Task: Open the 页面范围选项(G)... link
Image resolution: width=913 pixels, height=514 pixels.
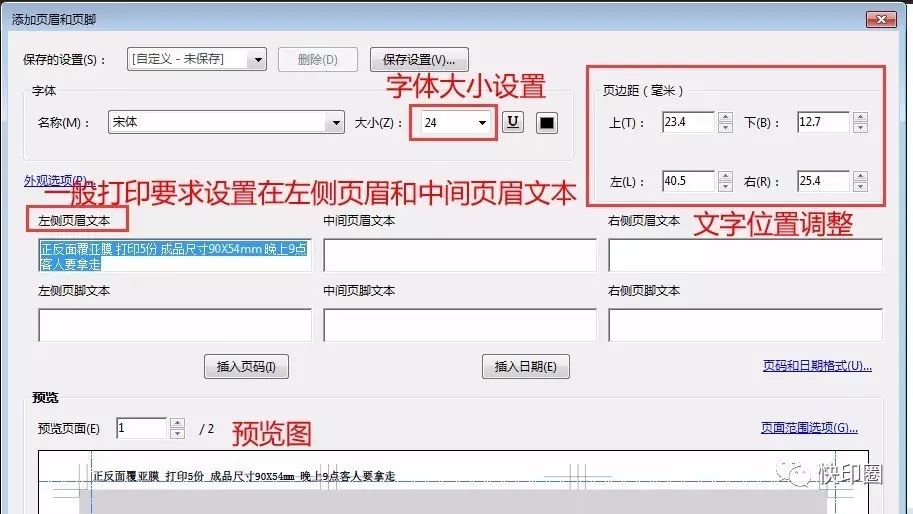Action: (809, 428)
